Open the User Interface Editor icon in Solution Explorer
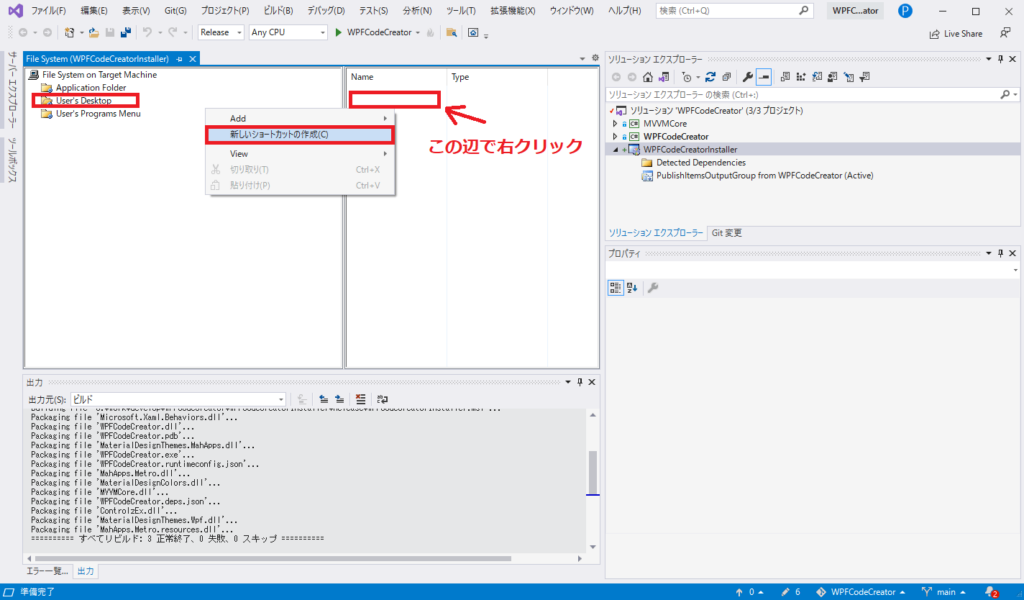This screenshot has height=600, width=1024. coord(833,77)
